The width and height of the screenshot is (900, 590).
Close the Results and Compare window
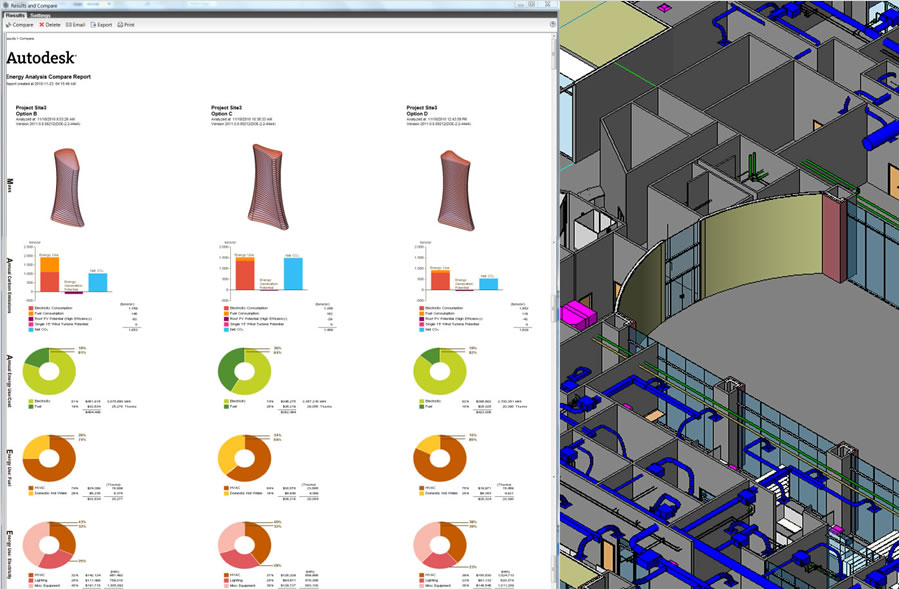546,4
